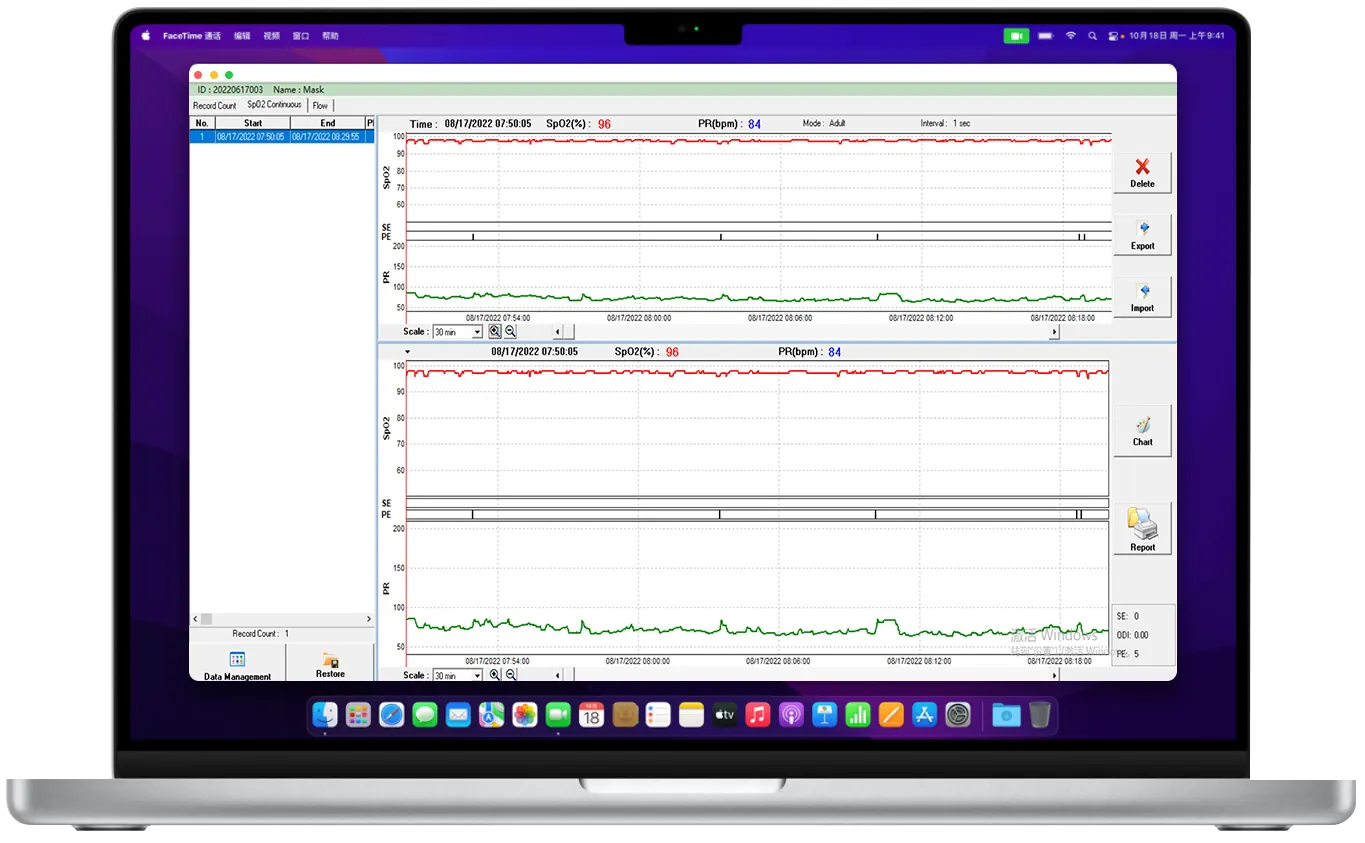Open Podcasts in the Dock
Viewport: 1365px width, 843px height.
click(791, 715)
